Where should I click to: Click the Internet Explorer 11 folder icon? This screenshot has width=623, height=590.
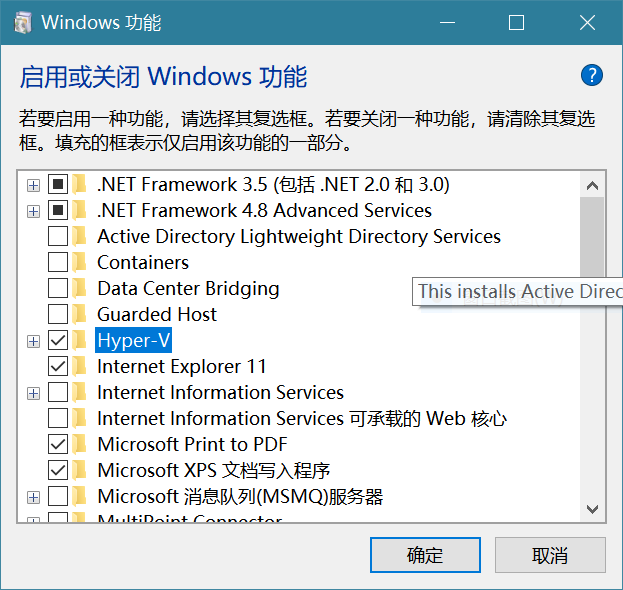(x=80, y=367)
